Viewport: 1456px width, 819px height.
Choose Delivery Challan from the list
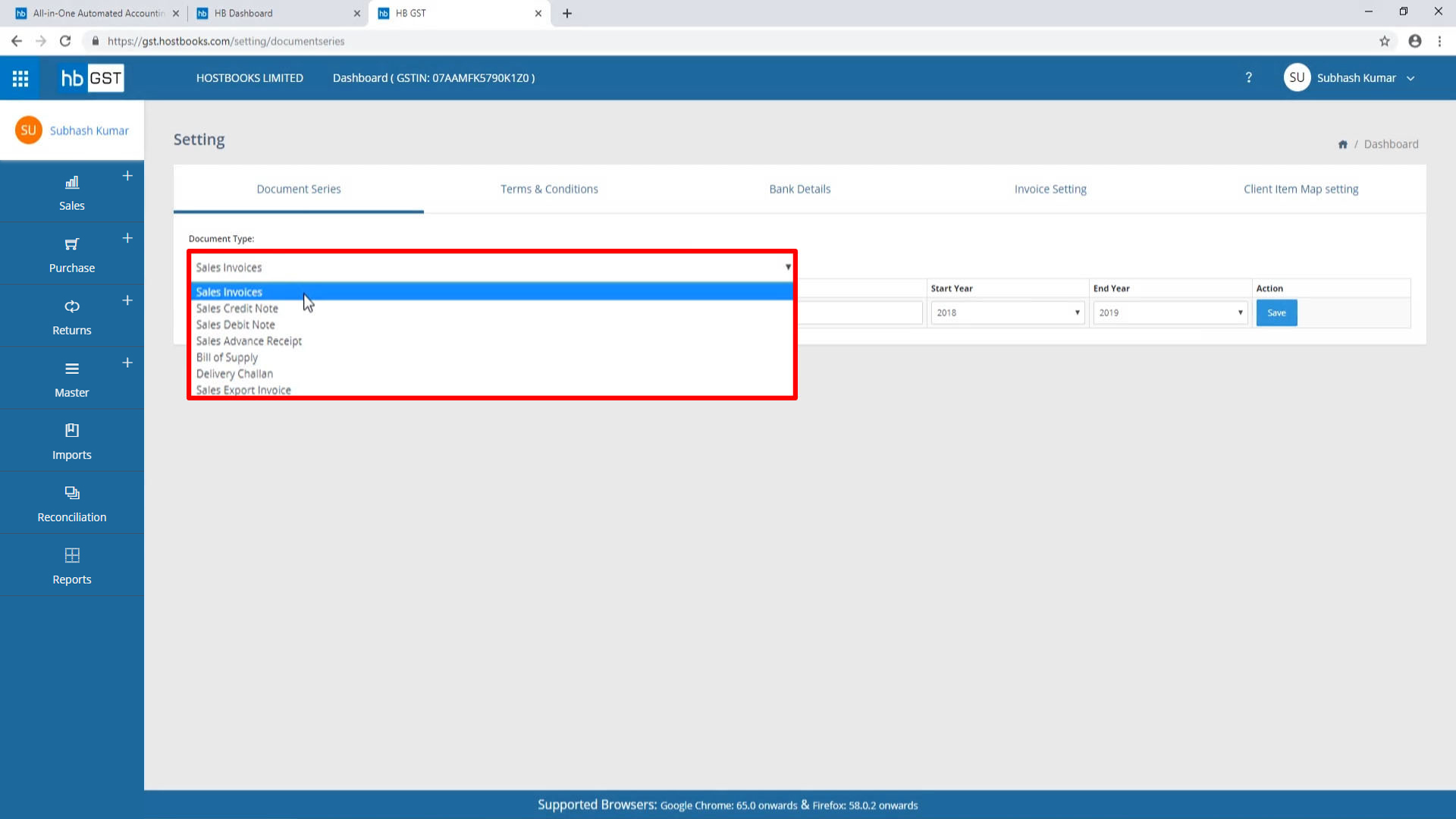pos(234,374)
